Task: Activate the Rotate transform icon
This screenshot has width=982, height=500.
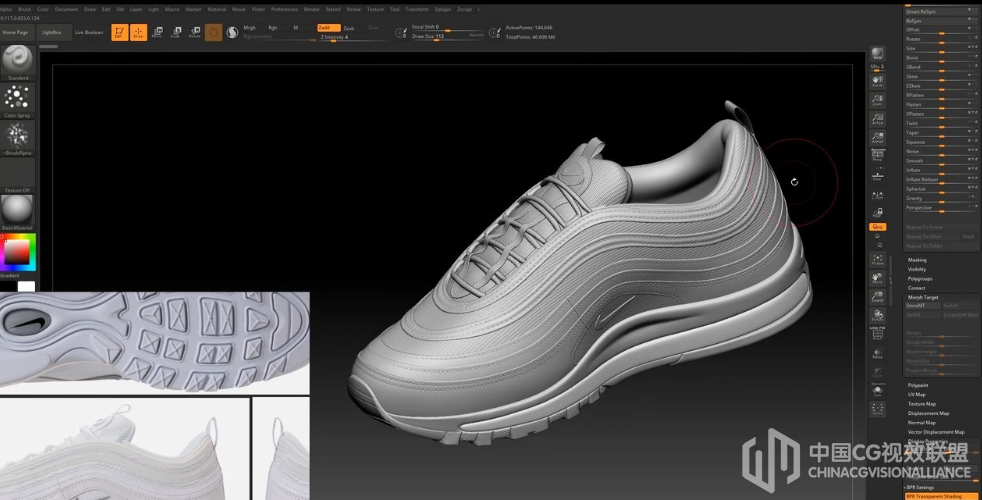Action: tap(195, 32)
